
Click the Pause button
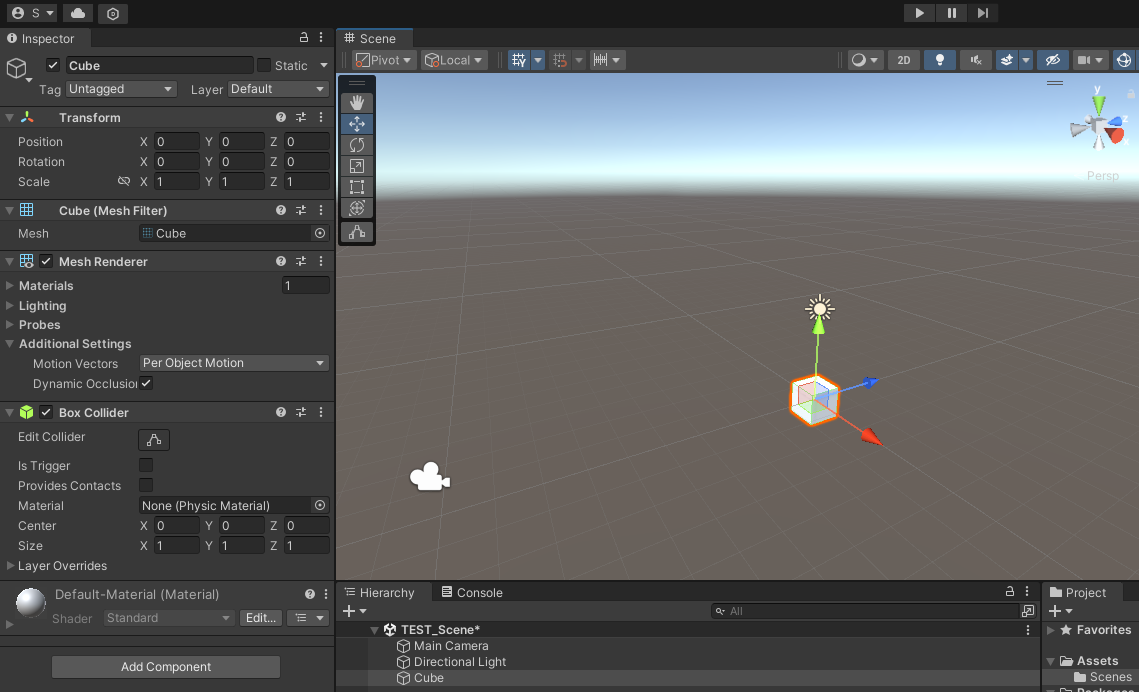point(951,13)
